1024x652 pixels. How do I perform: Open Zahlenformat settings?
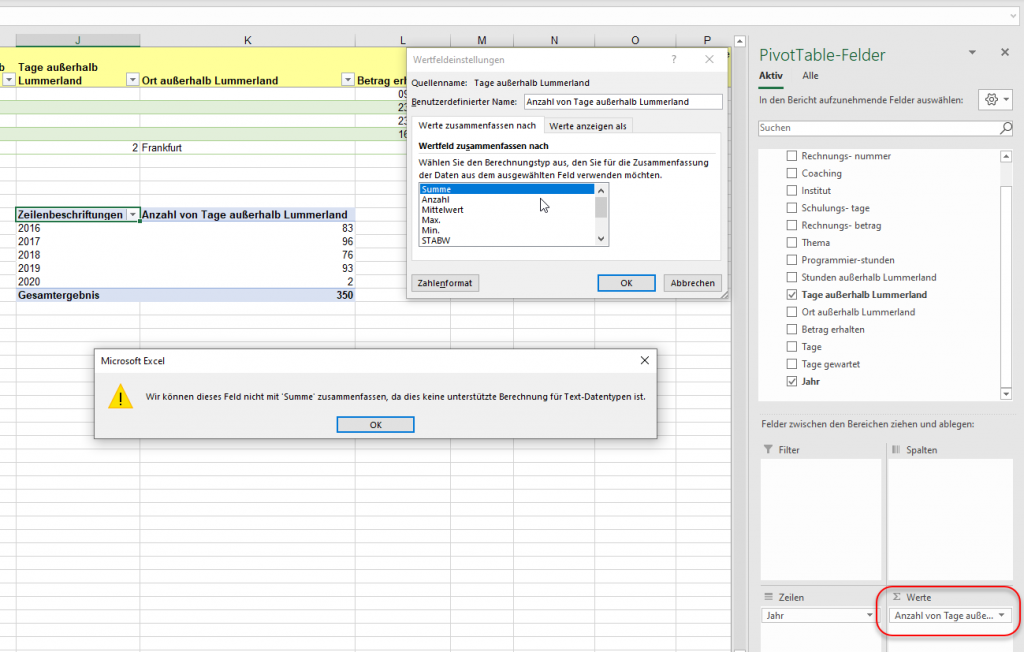(445, 283)
